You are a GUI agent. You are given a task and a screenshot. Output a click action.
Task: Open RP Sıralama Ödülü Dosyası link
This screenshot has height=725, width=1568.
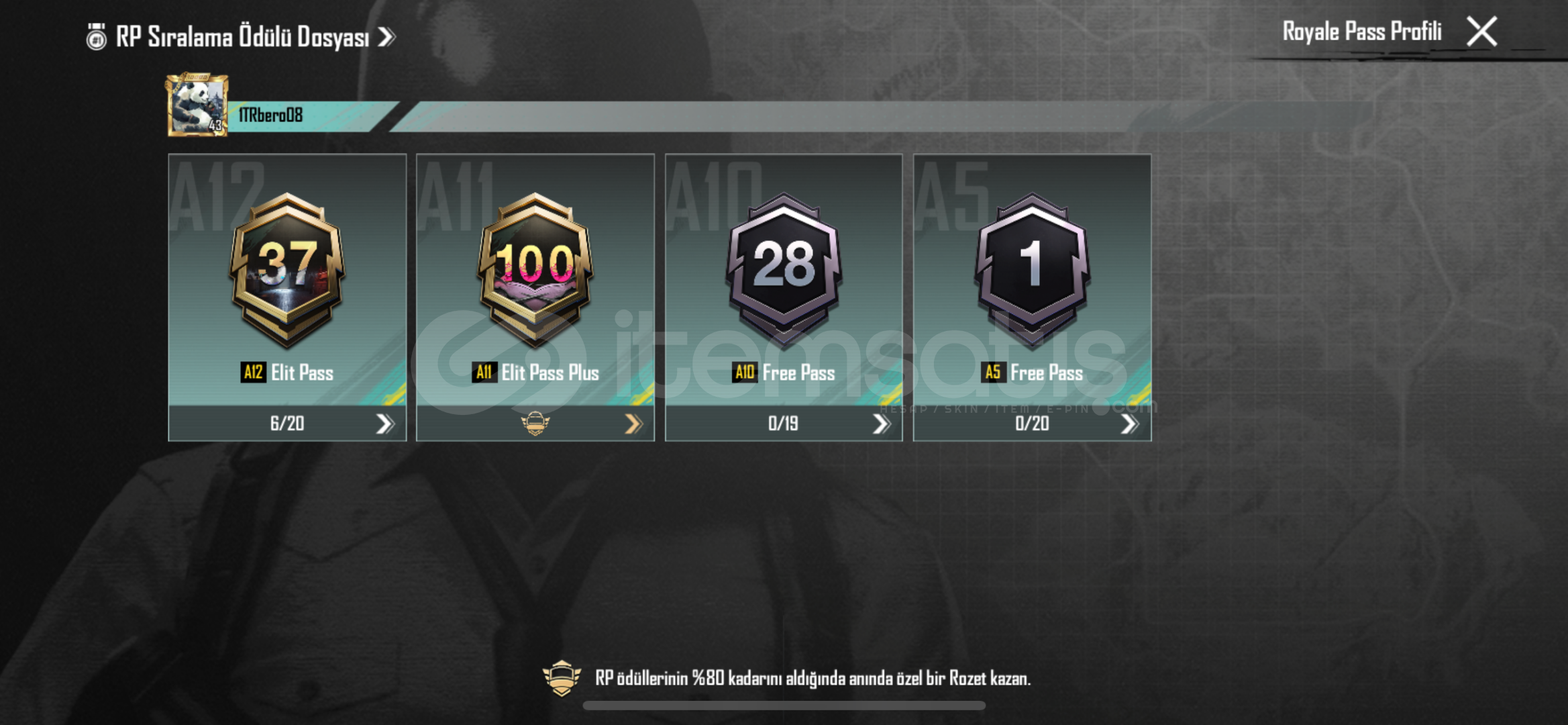pos(242,37)
